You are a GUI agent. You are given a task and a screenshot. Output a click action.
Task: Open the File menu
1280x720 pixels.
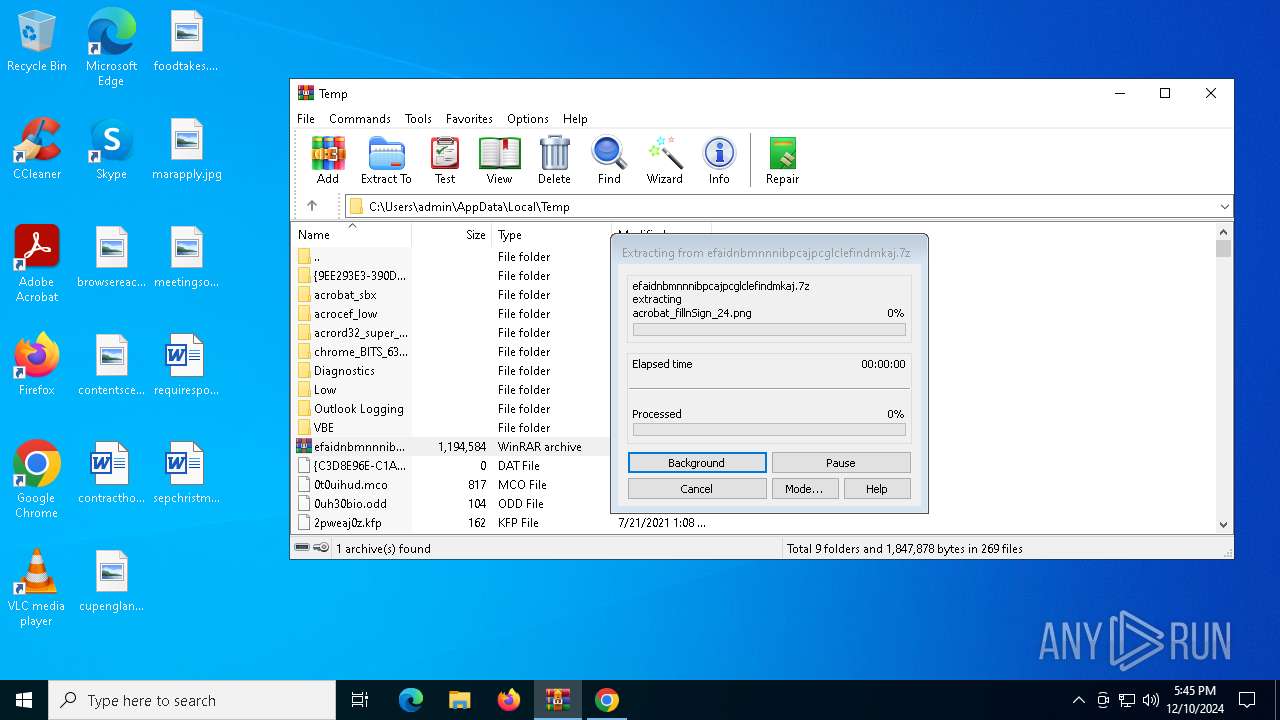coord(306,118)
